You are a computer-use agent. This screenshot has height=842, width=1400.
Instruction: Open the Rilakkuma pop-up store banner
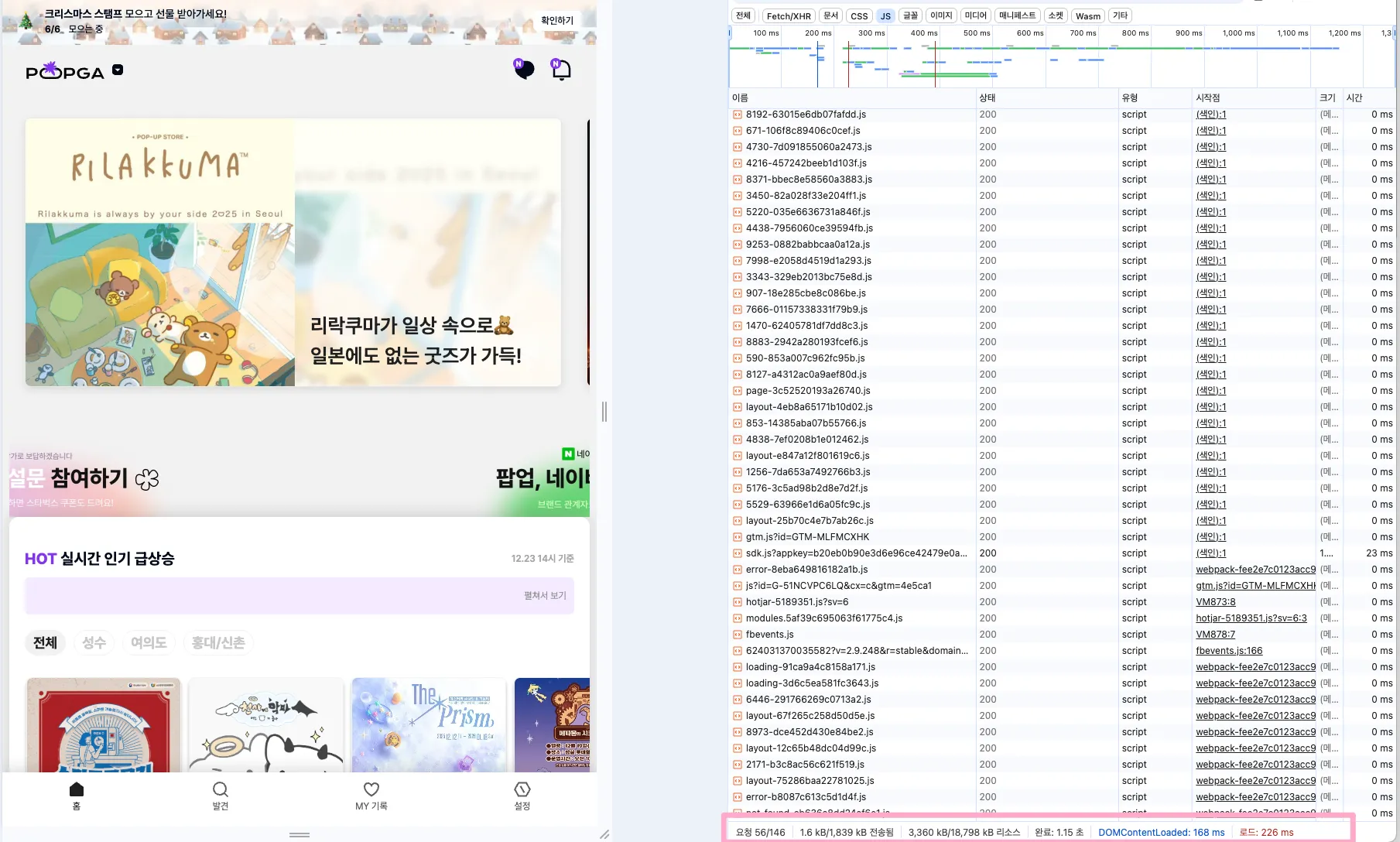pos(293,252)
